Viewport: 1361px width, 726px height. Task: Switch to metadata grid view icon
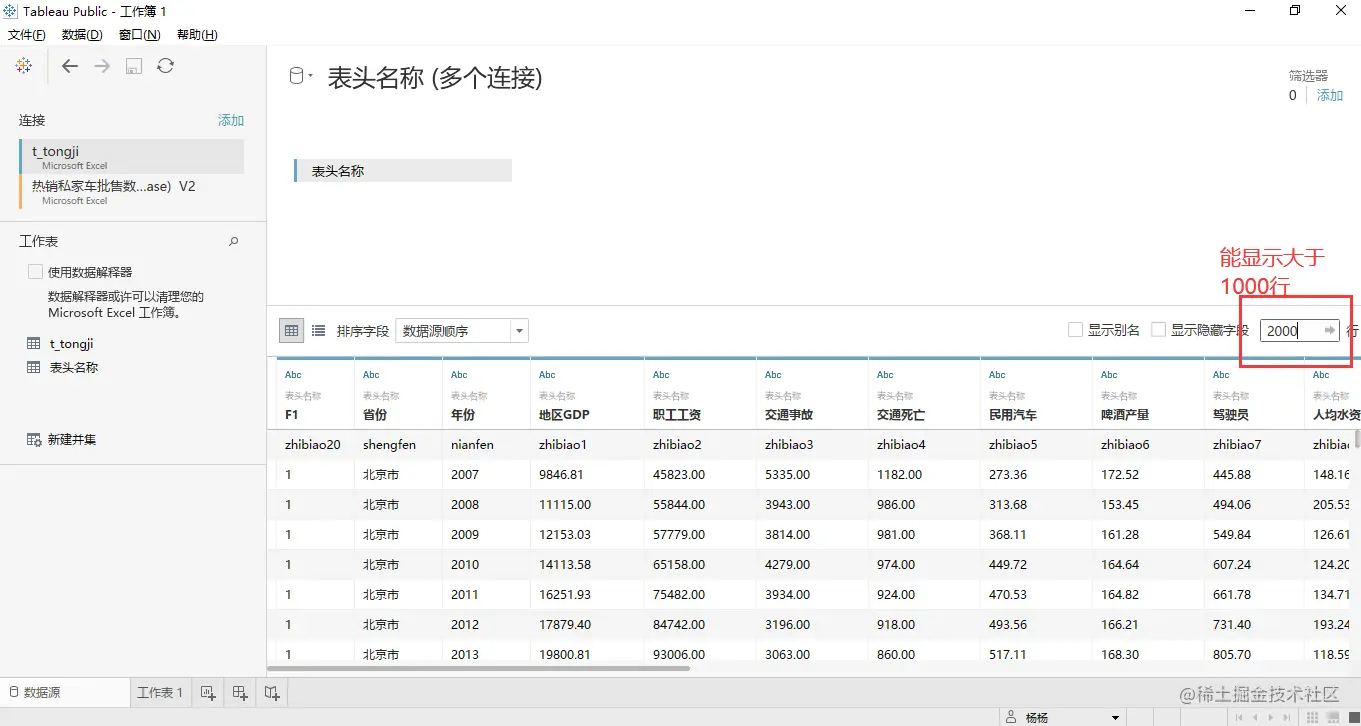pos(317,330)
